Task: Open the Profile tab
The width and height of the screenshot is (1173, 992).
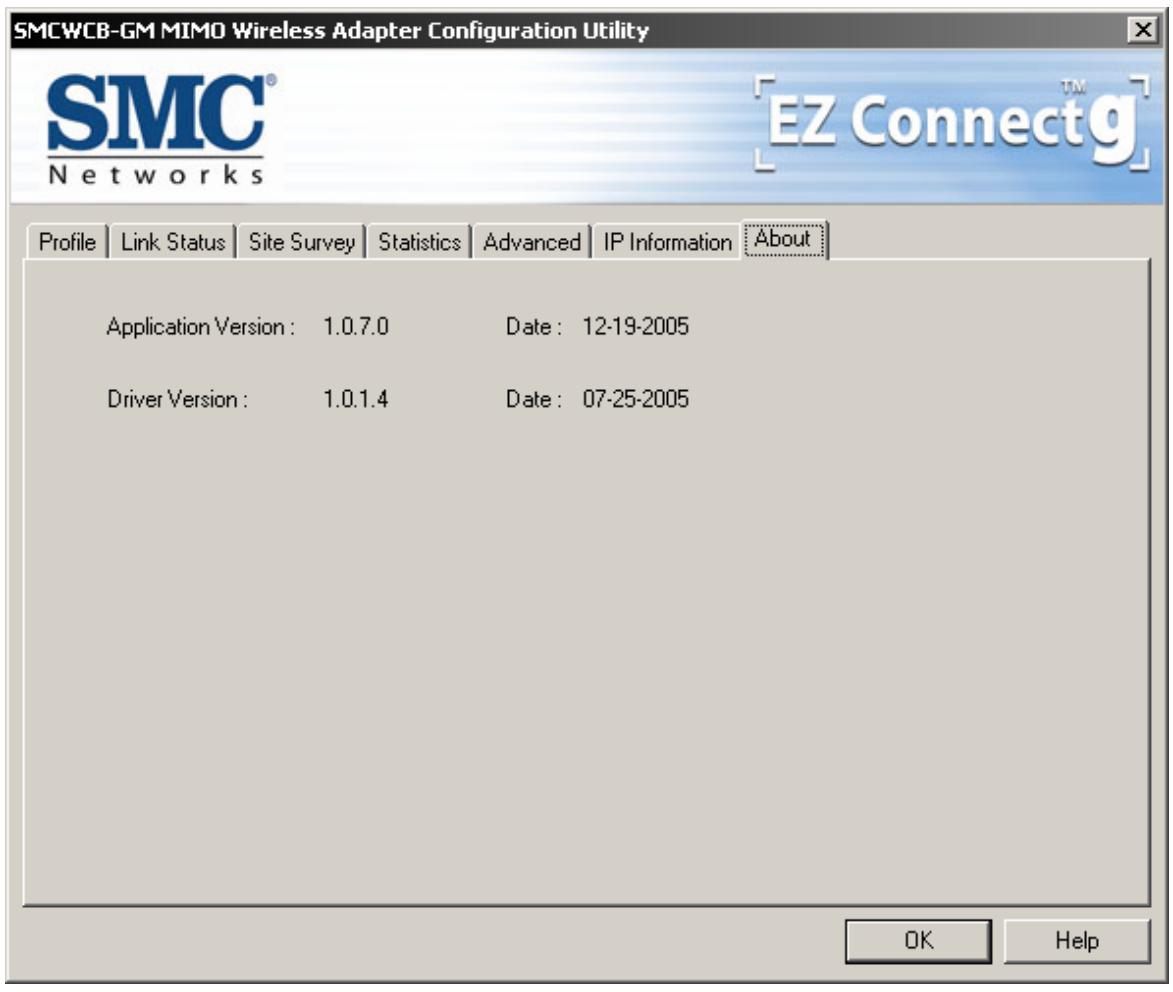Action: point(67,242)
